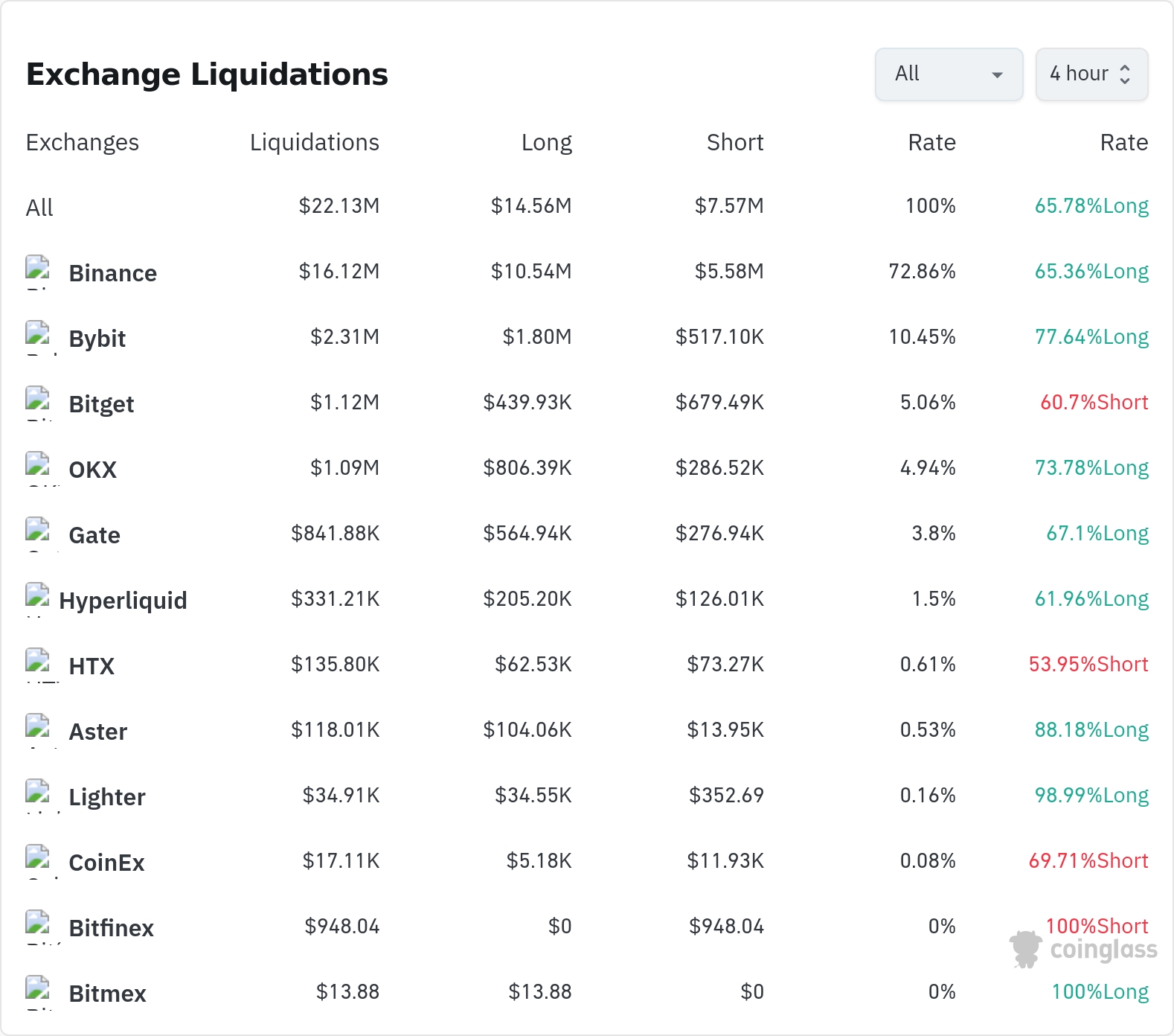Click the CoinEx exchange logo icon

coord(37,861)
